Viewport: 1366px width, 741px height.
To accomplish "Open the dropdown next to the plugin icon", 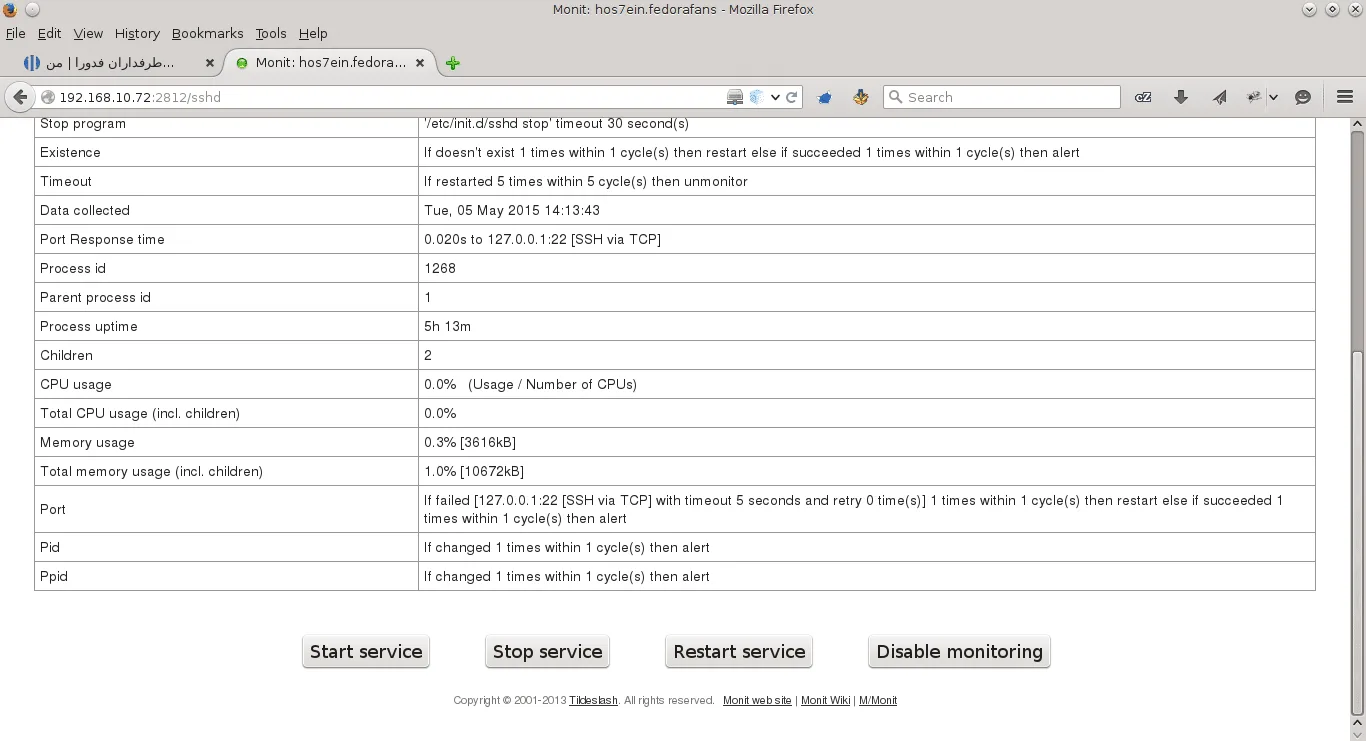I will tap(1273, 97).
